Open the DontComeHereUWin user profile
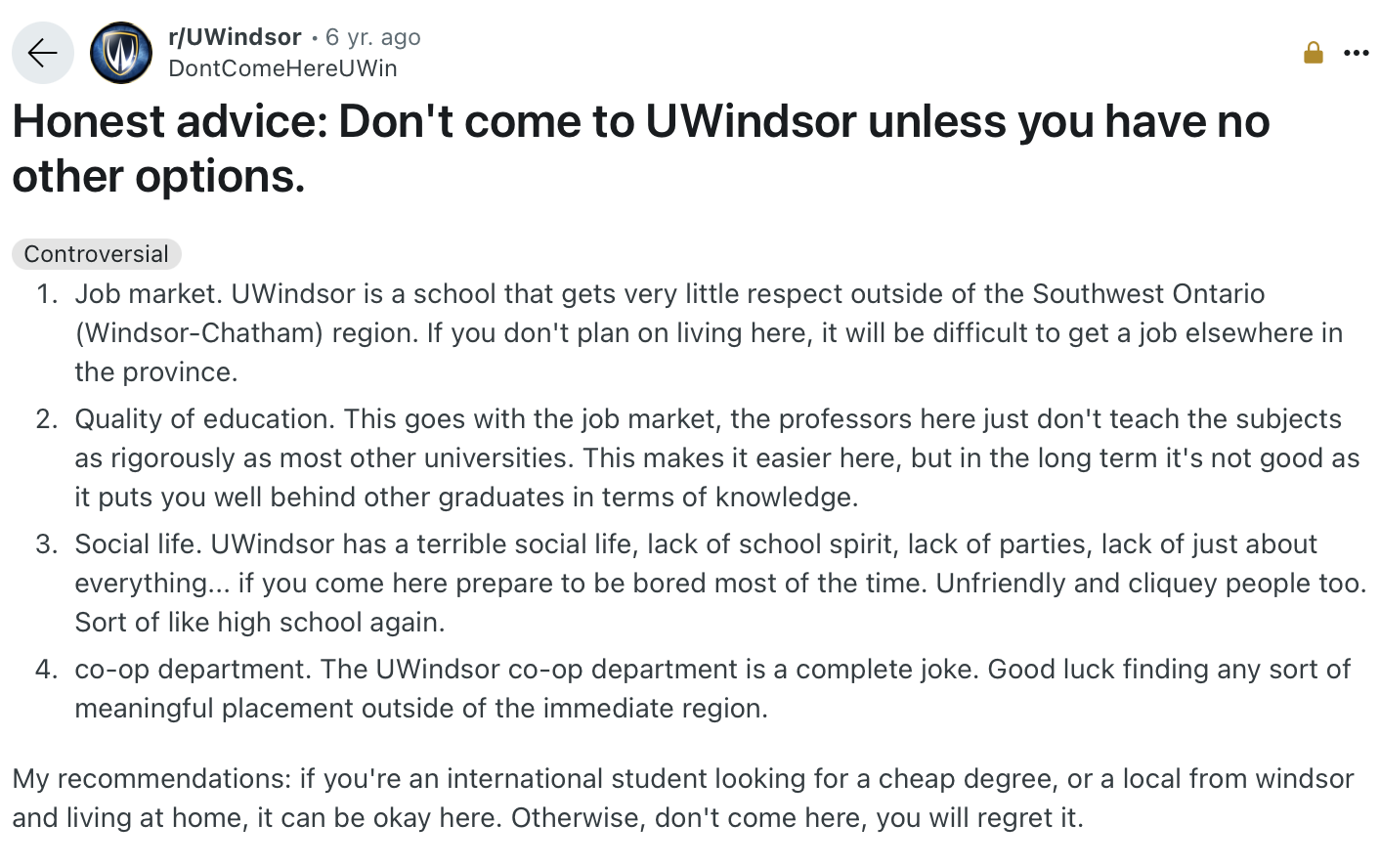 tap(282, 68)
